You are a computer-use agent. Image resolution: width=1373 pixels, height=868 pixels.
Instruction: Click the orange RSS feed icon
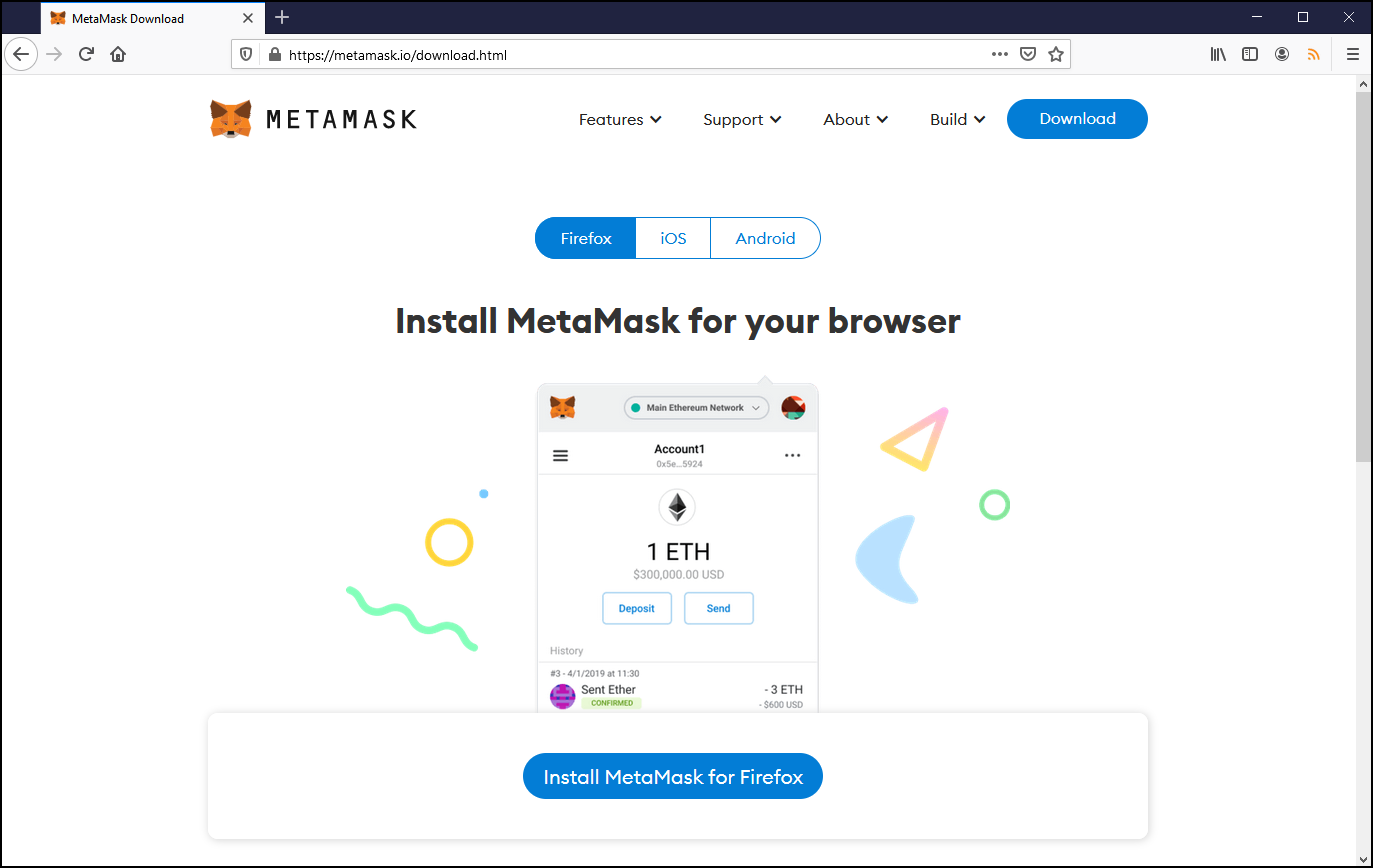tap(1314, 55)
